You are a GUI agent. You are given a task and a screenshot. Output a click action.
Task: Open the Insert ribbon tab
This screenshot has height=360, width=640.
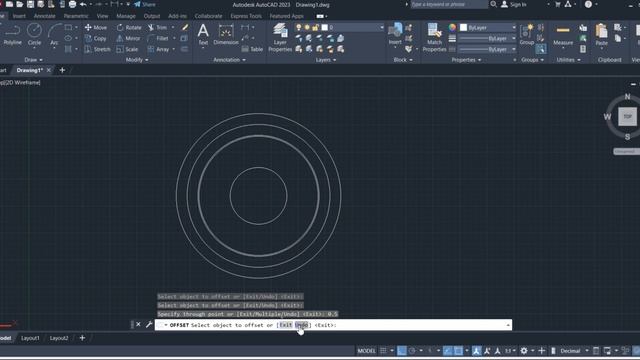[x=19, y=16]
